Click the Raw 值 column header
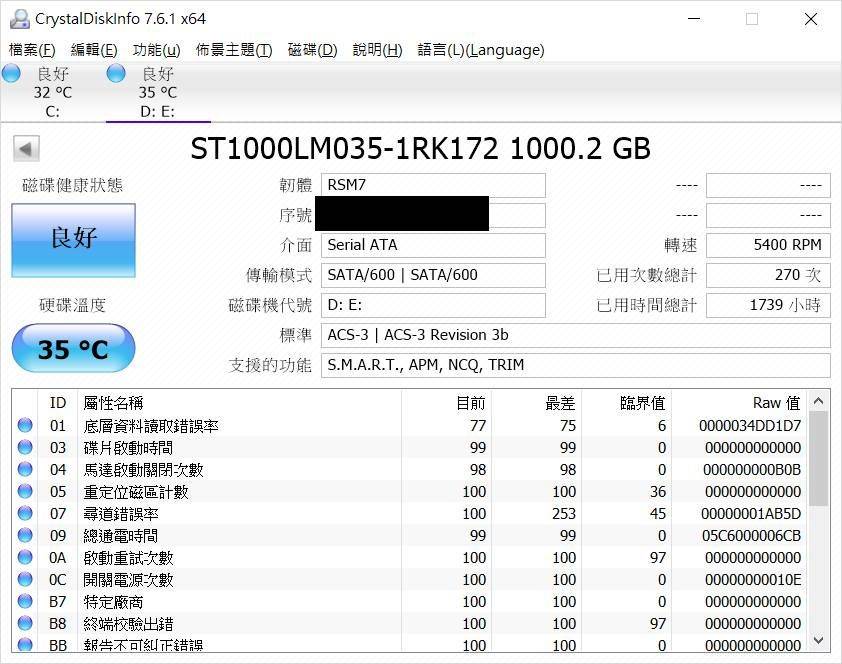 click(739, 403)
